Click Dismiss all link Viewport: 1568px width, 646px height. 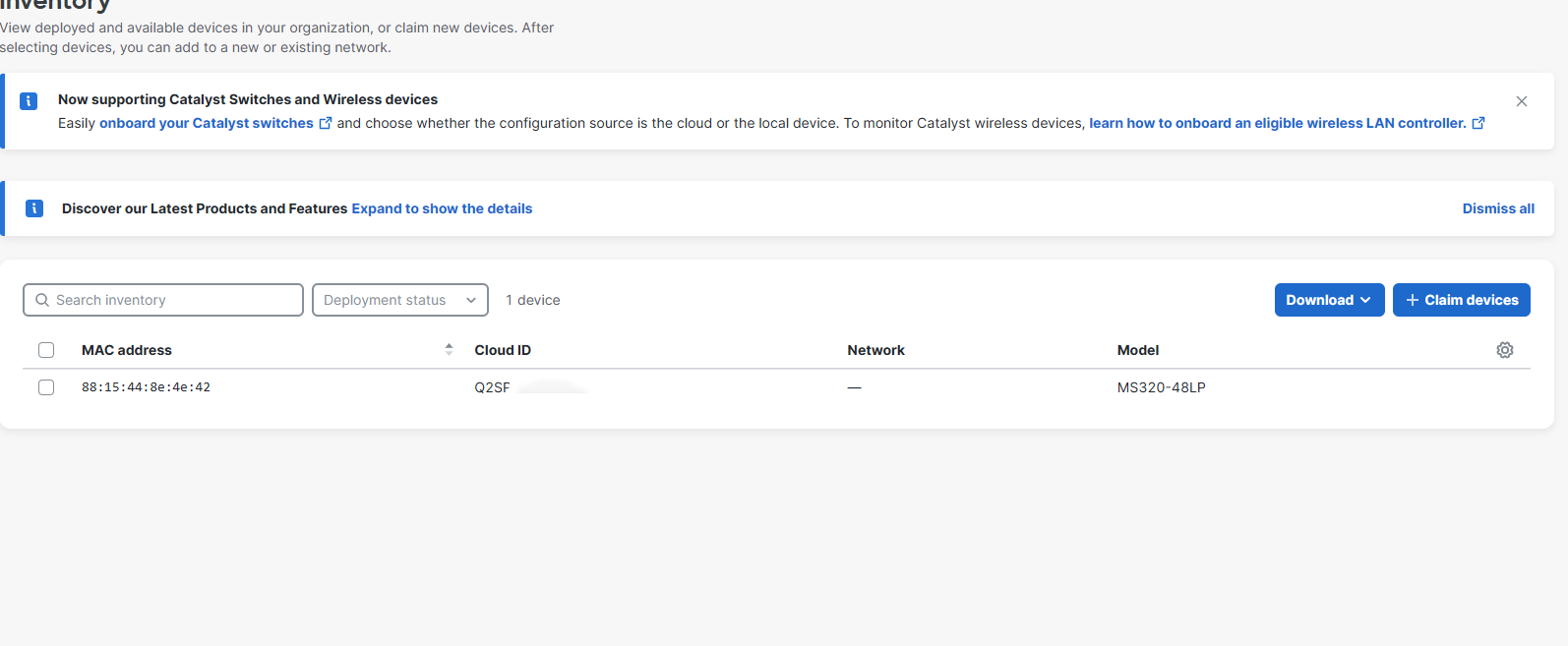click(1497, 208)
